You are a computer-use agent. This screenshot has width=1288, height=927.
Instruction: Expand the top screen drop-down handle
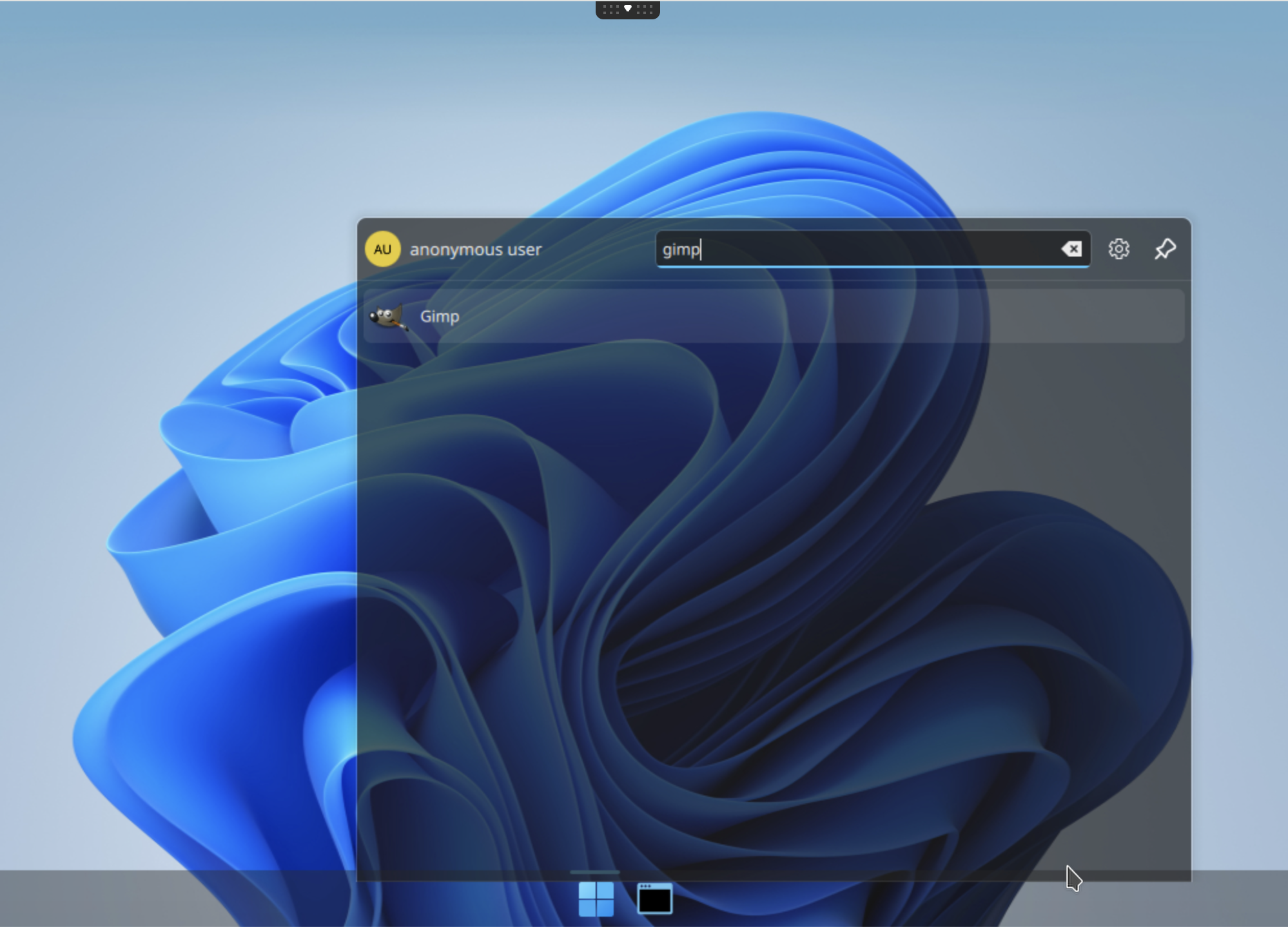[x=627, y=10]
